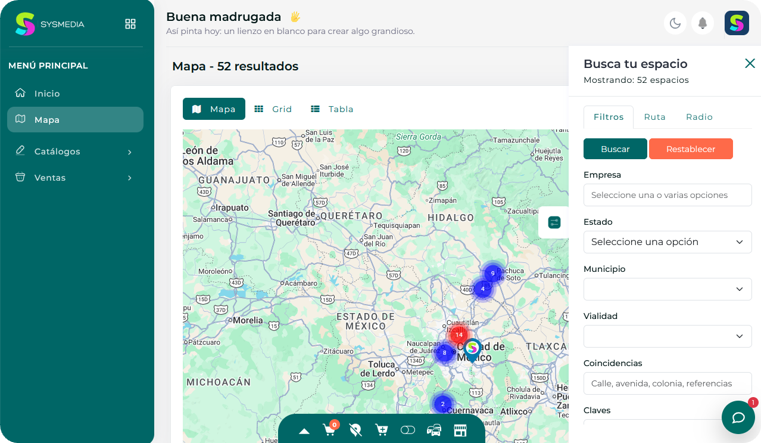The height and width of the screenshot is (443, 761).
Task: Open the shopping cart with the 0 badge
Action: 329,430
